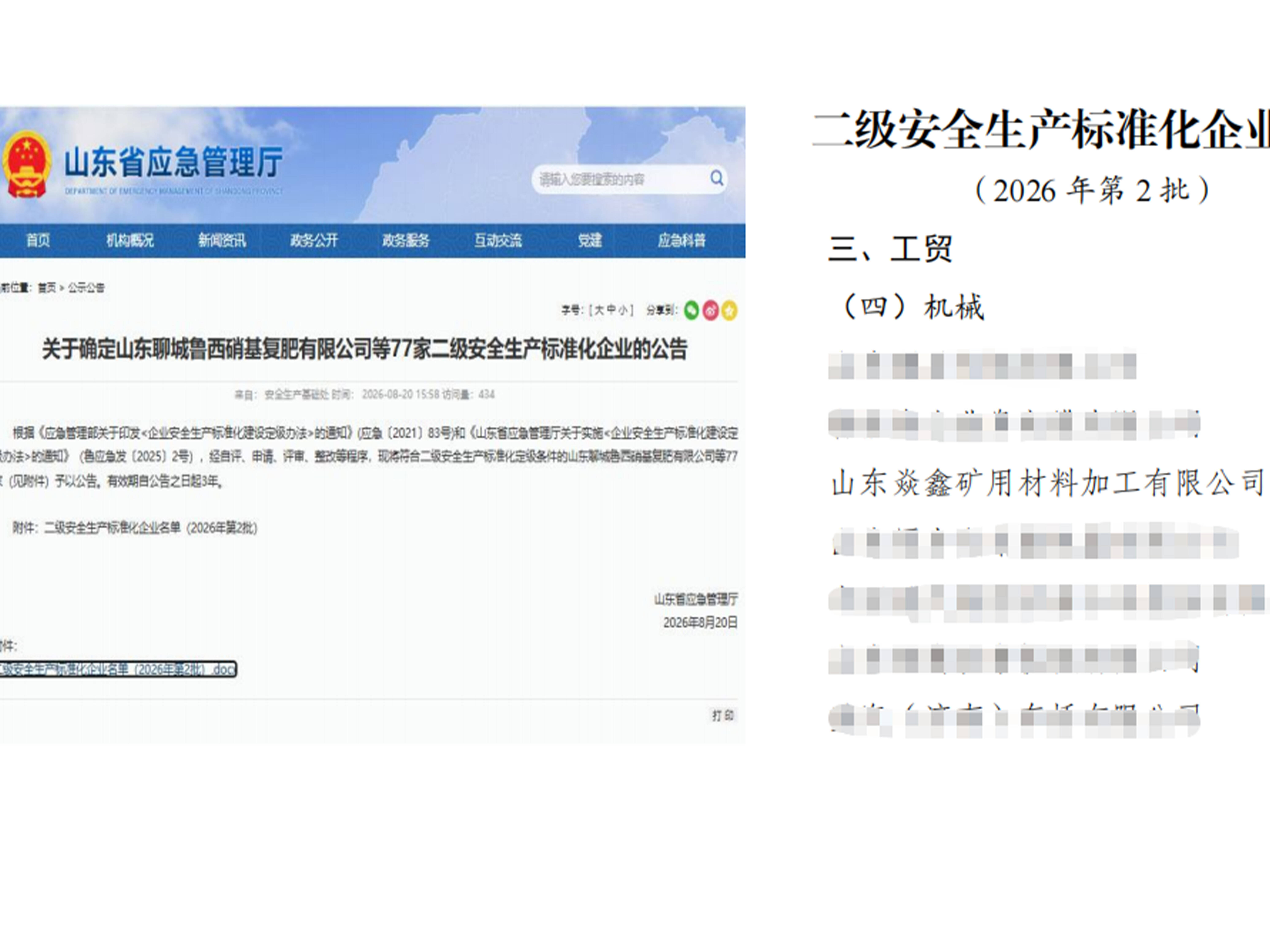Click the search input box in the header
Image resolution: width=1270 pixels, height=952 pixels.
click(620, 179)
